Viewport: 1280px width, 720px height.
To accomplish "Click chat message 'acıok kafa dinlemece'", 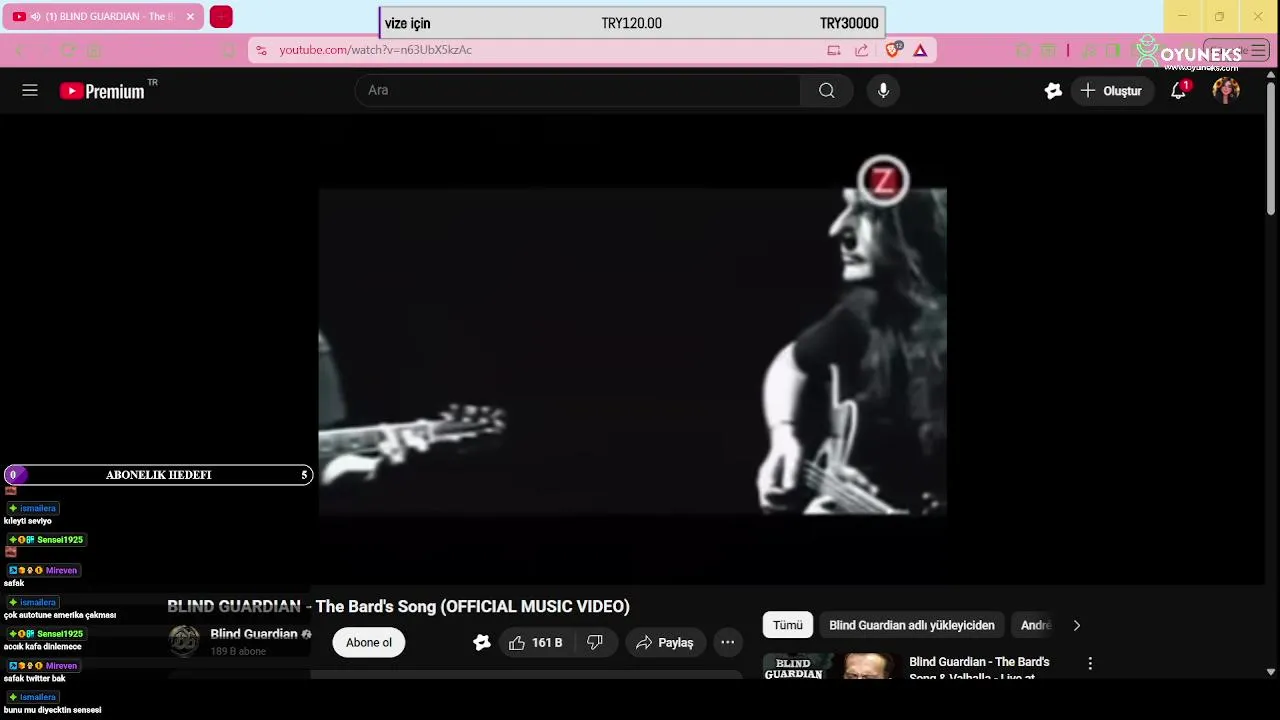I will point(42,647).
